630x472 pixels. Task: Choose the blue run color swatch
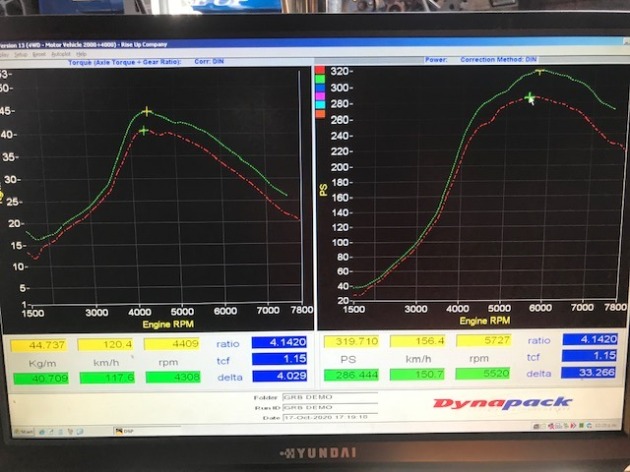point(320,88)
